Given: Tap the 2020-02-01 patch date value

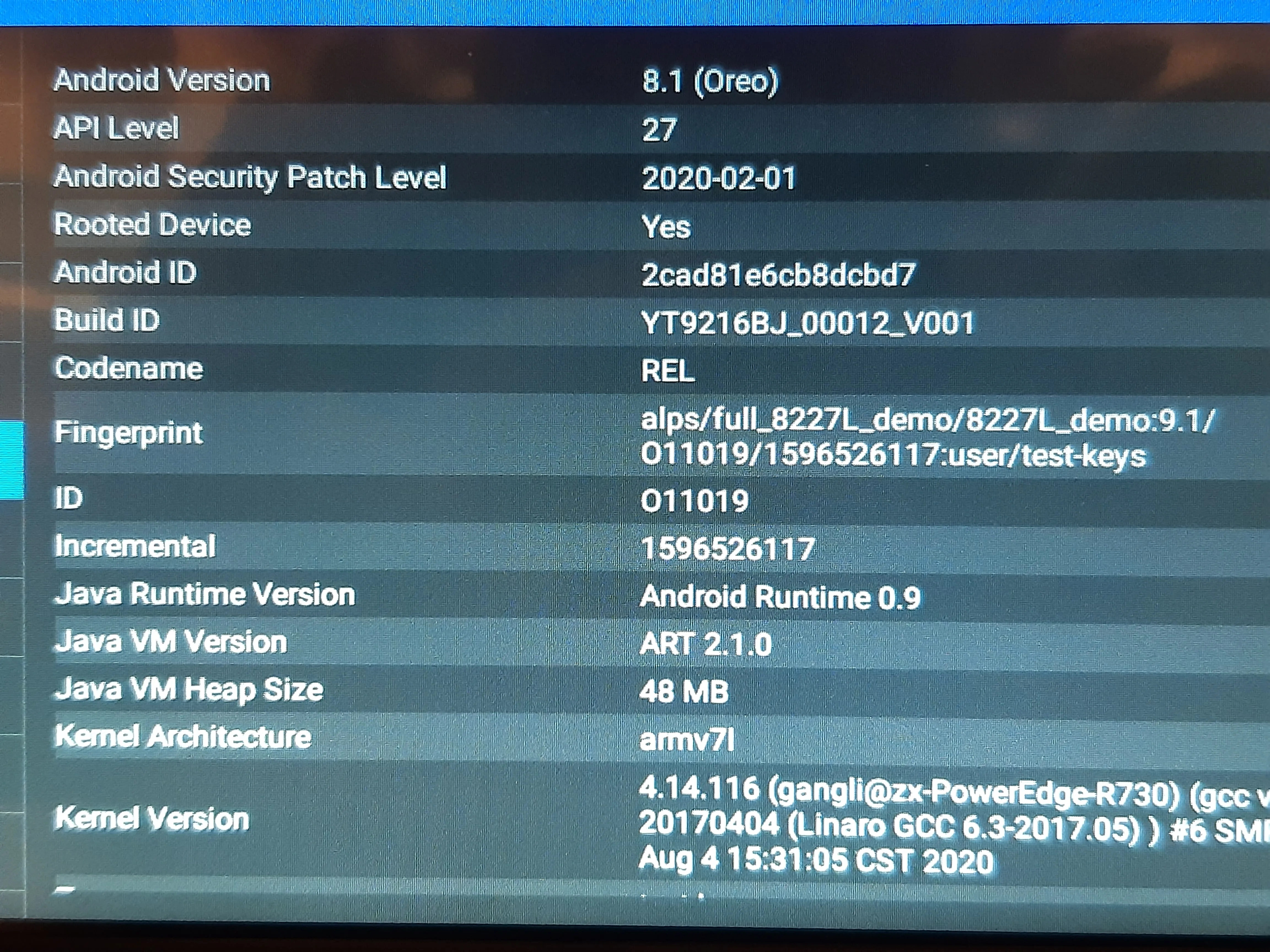Looking at the screenshot, I should pyautogui.click(x=718, y=178).
